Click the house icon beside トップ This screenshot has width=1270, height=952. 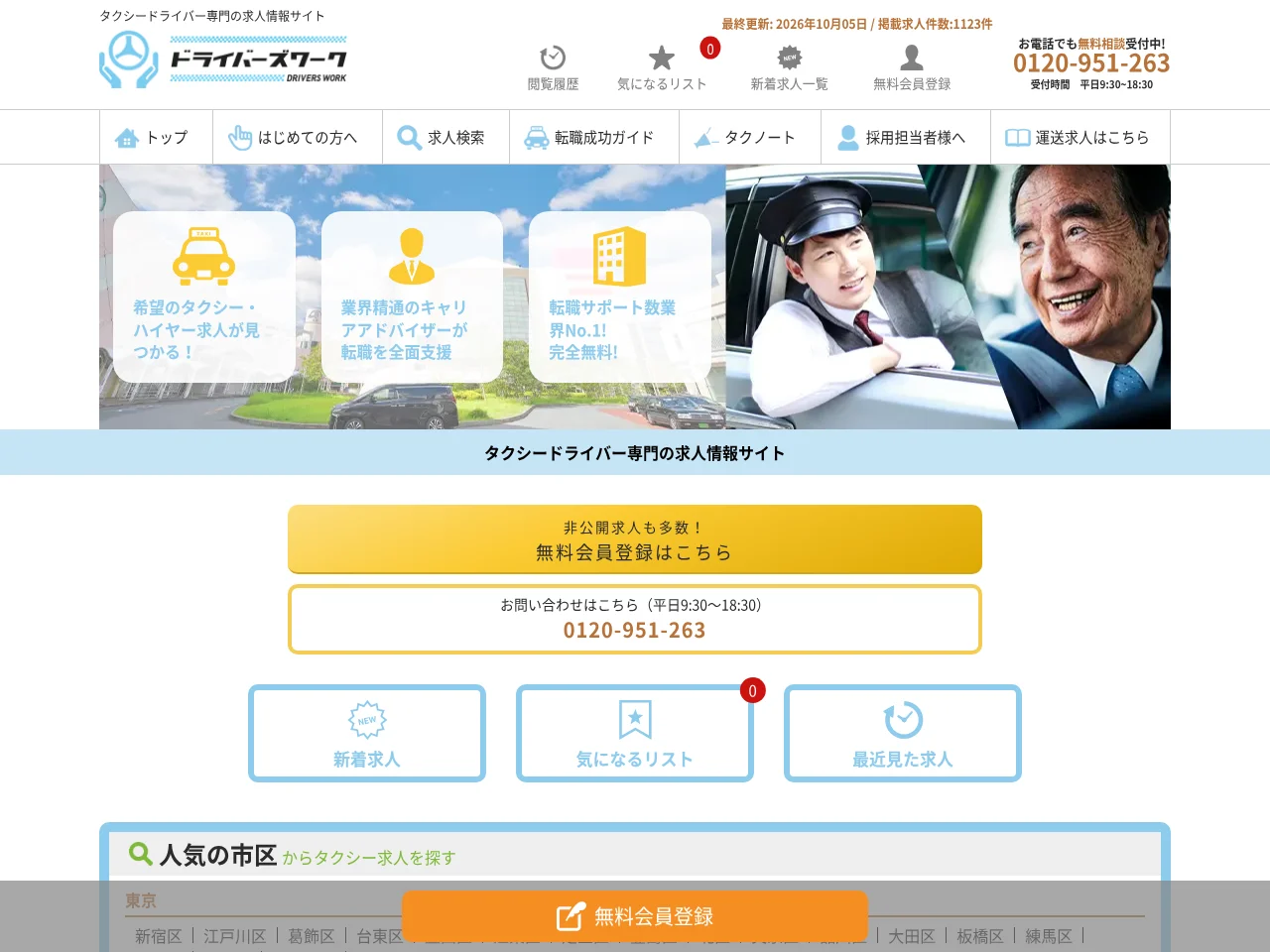[x=127, y=138]
